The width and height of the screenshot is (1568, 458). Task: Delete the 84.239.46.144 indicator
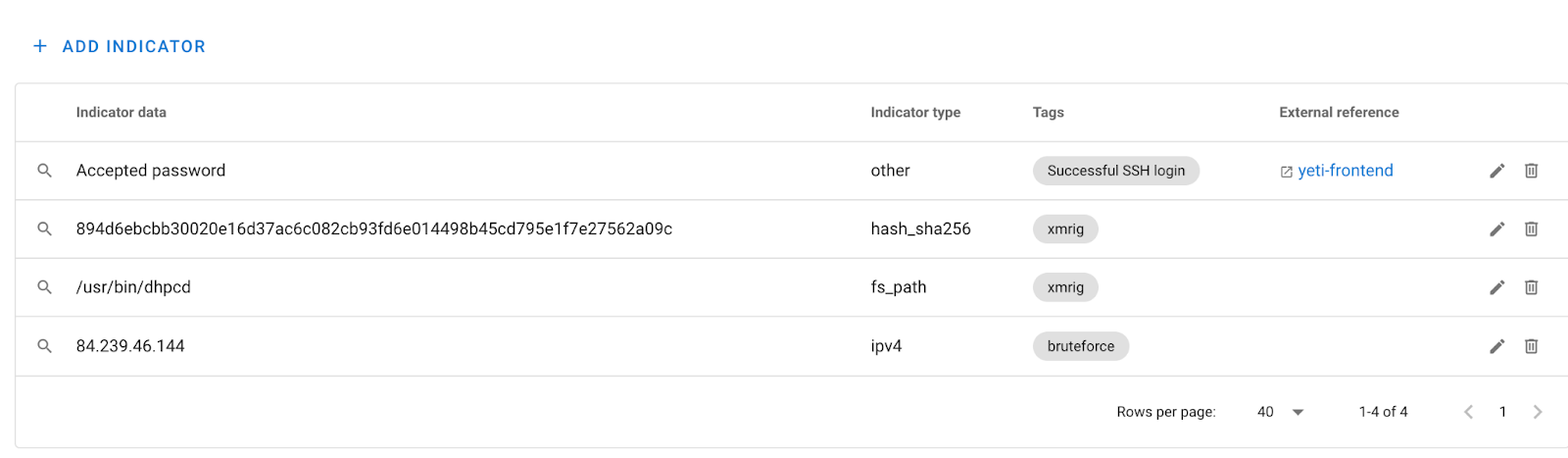(1531, 346)
